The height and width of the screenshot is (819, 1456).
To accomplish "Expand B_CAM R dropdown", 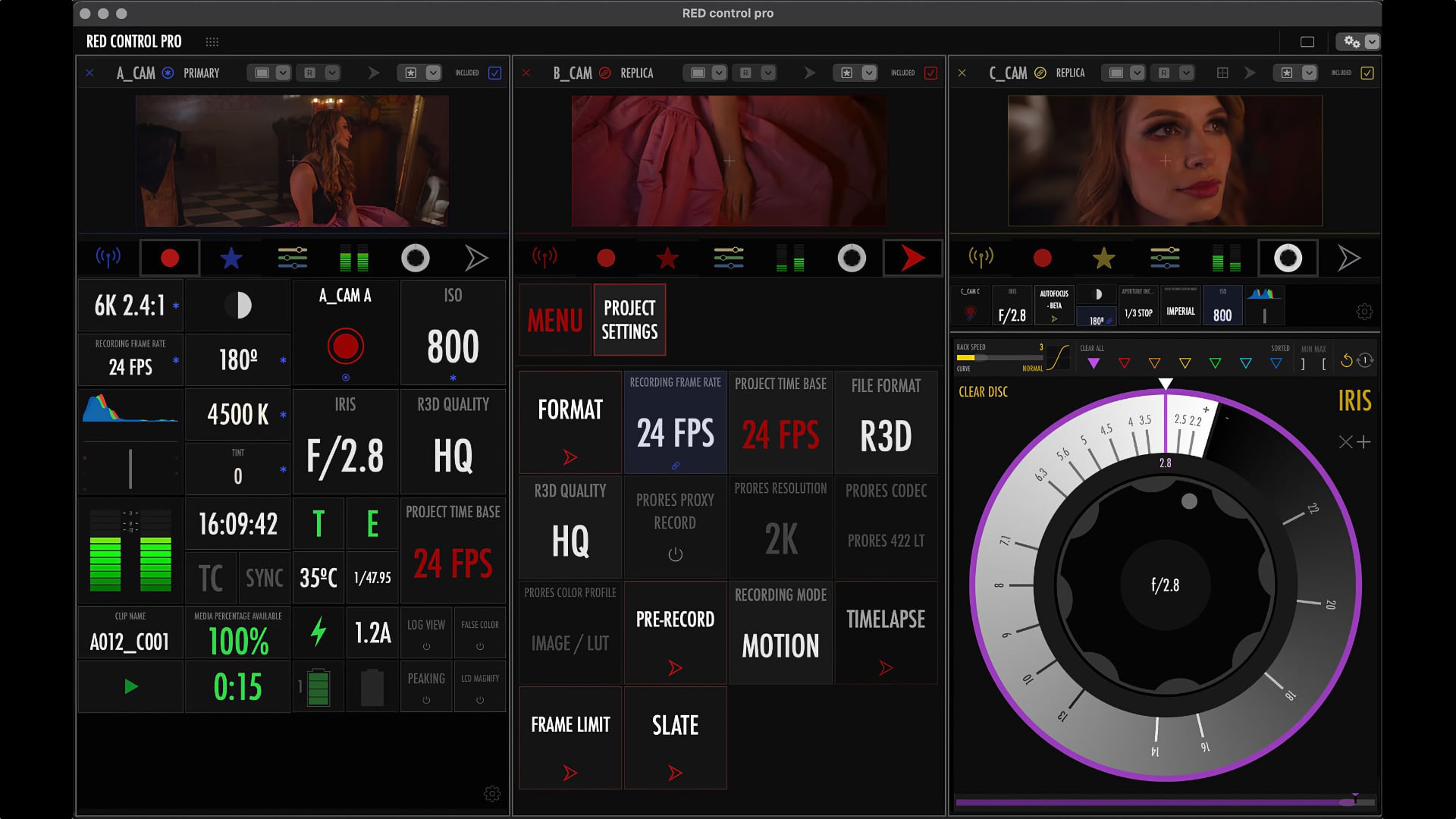I will 768,73.
